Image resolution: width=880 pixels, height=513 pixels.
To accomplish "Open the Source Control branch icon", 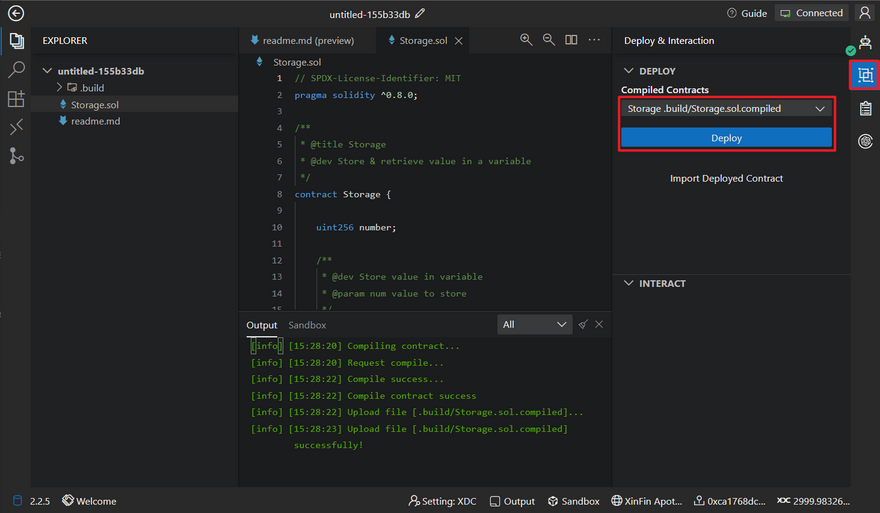I will (x=16, y=156).
